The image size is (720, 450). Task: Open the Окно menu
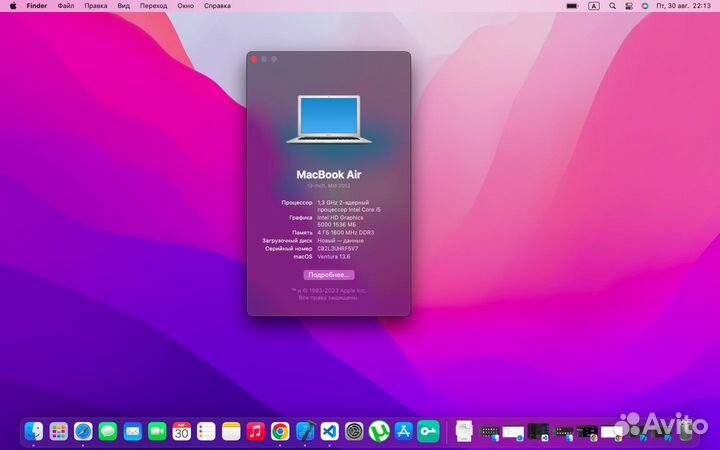[186, 6]
